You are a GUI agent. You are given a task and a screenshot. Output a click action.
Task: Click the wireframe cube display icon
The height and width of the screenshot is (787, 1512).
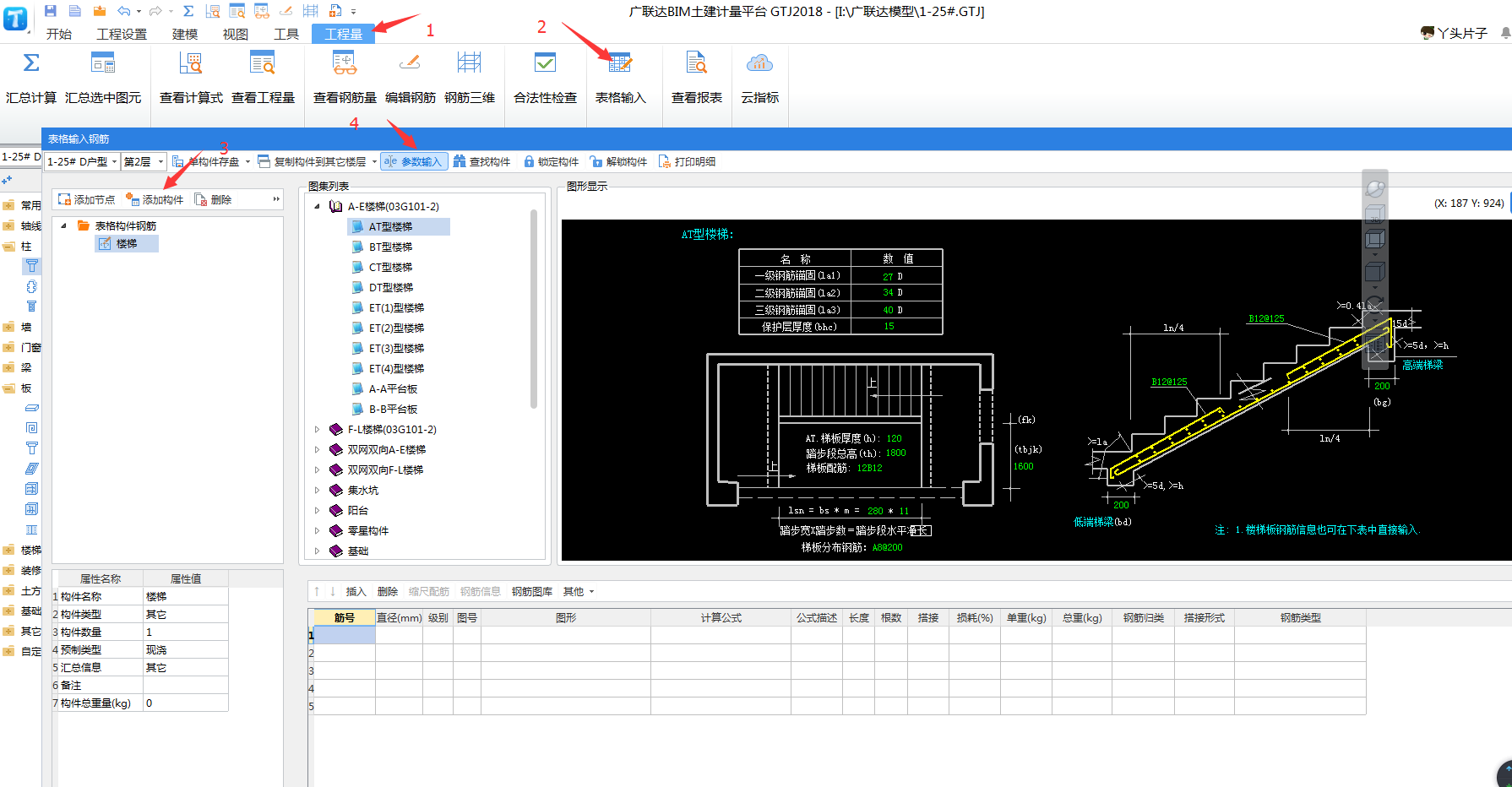[x=1375, y=240]
